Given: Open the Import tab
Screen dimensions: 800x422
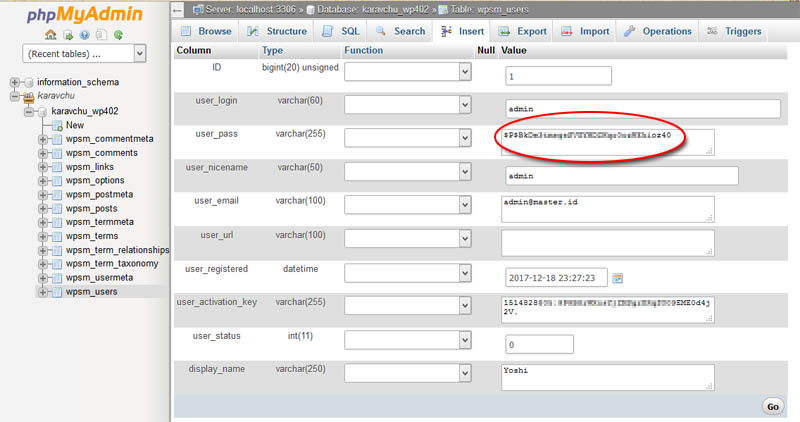Looking at the screenshot, I should 586,31.
